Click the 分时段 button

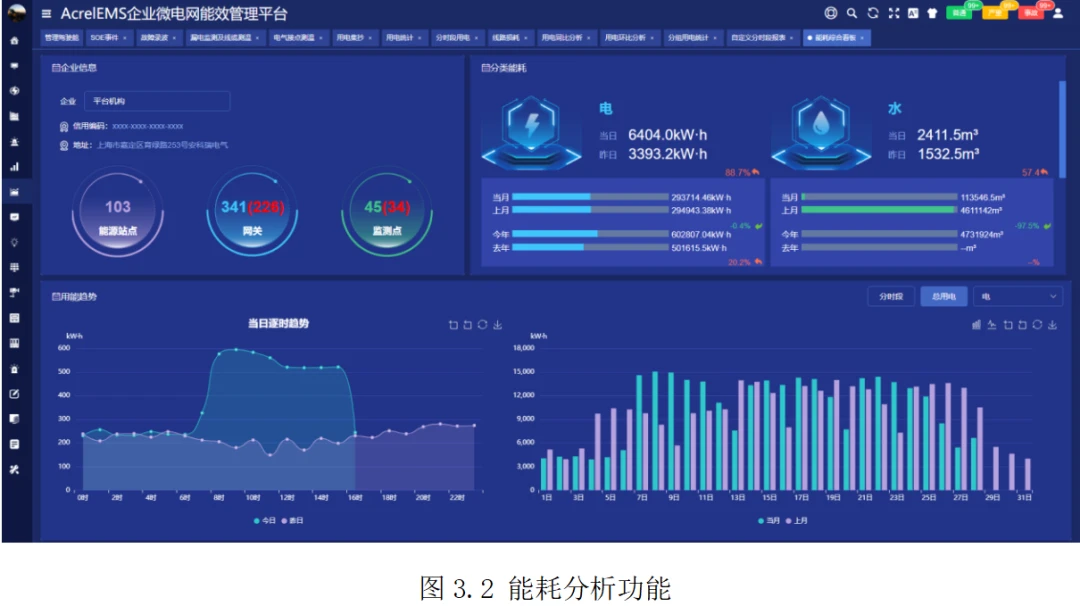pyautogui.click(x=890, y=297)
